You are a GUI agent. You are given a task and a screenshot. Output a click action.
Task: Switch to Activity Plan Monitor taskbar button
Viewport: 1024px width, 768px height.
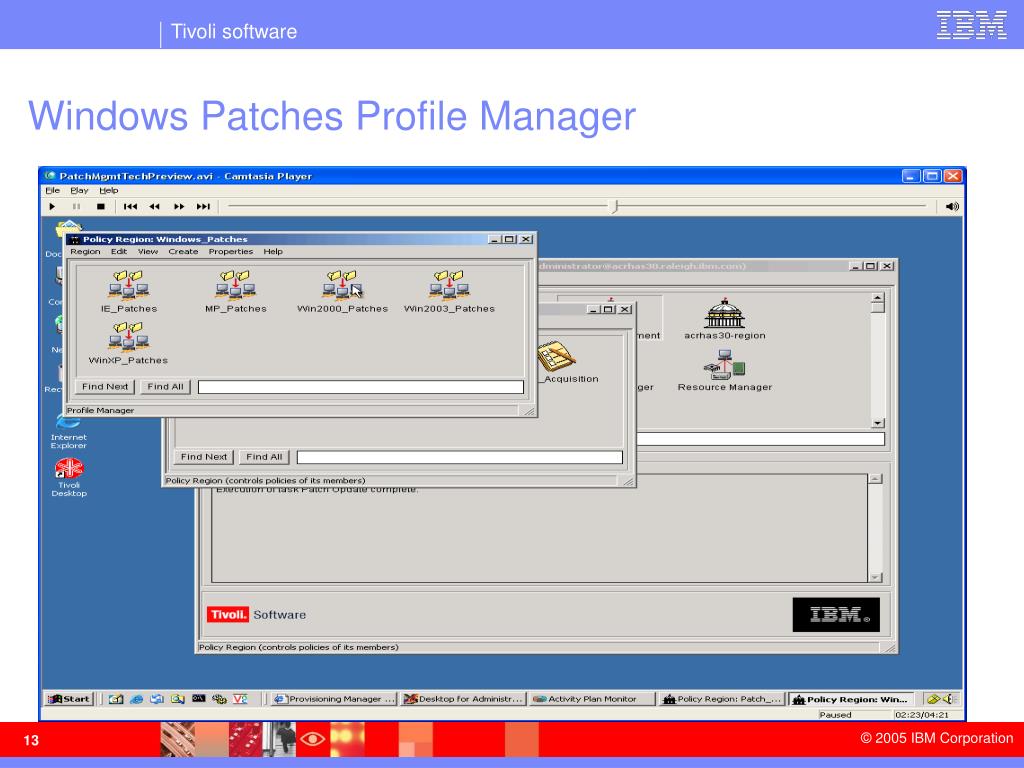pos(592,699)
